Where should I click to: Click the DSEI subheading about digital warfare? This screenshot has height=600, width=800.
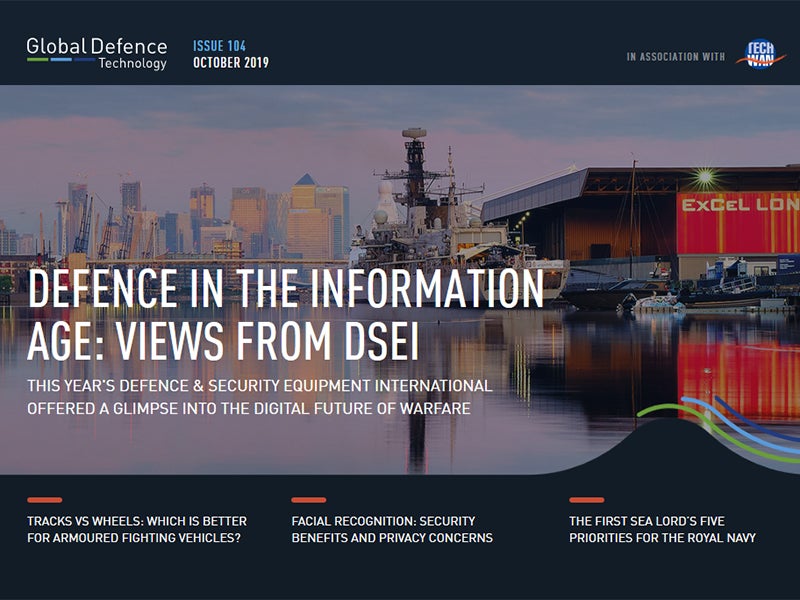click(259, 396)
